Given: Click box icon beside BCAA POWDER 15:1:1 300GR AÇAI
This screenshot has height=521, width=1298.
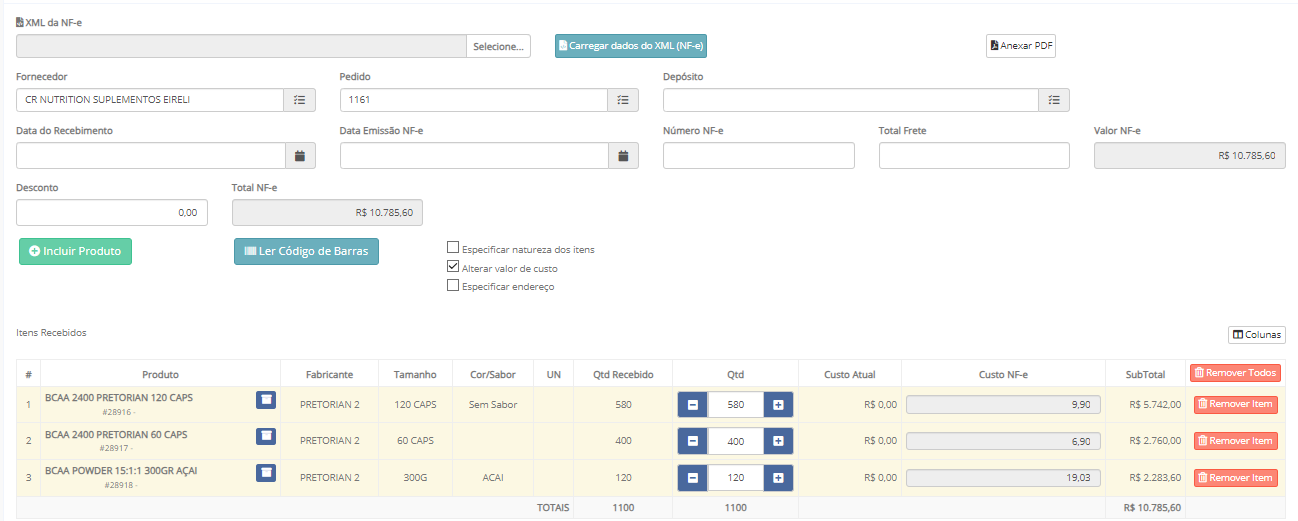Looking at the screenshot, I should [x=265, y=473].
